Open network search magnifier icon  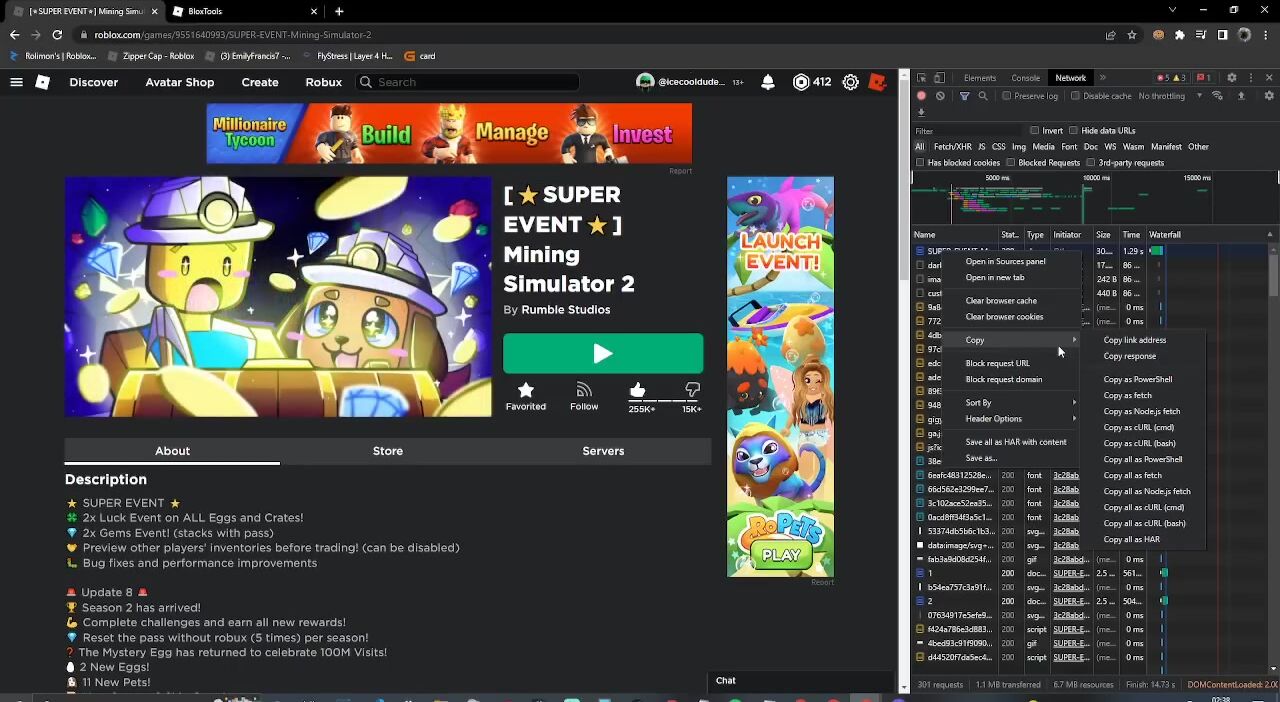pos(983,96)
